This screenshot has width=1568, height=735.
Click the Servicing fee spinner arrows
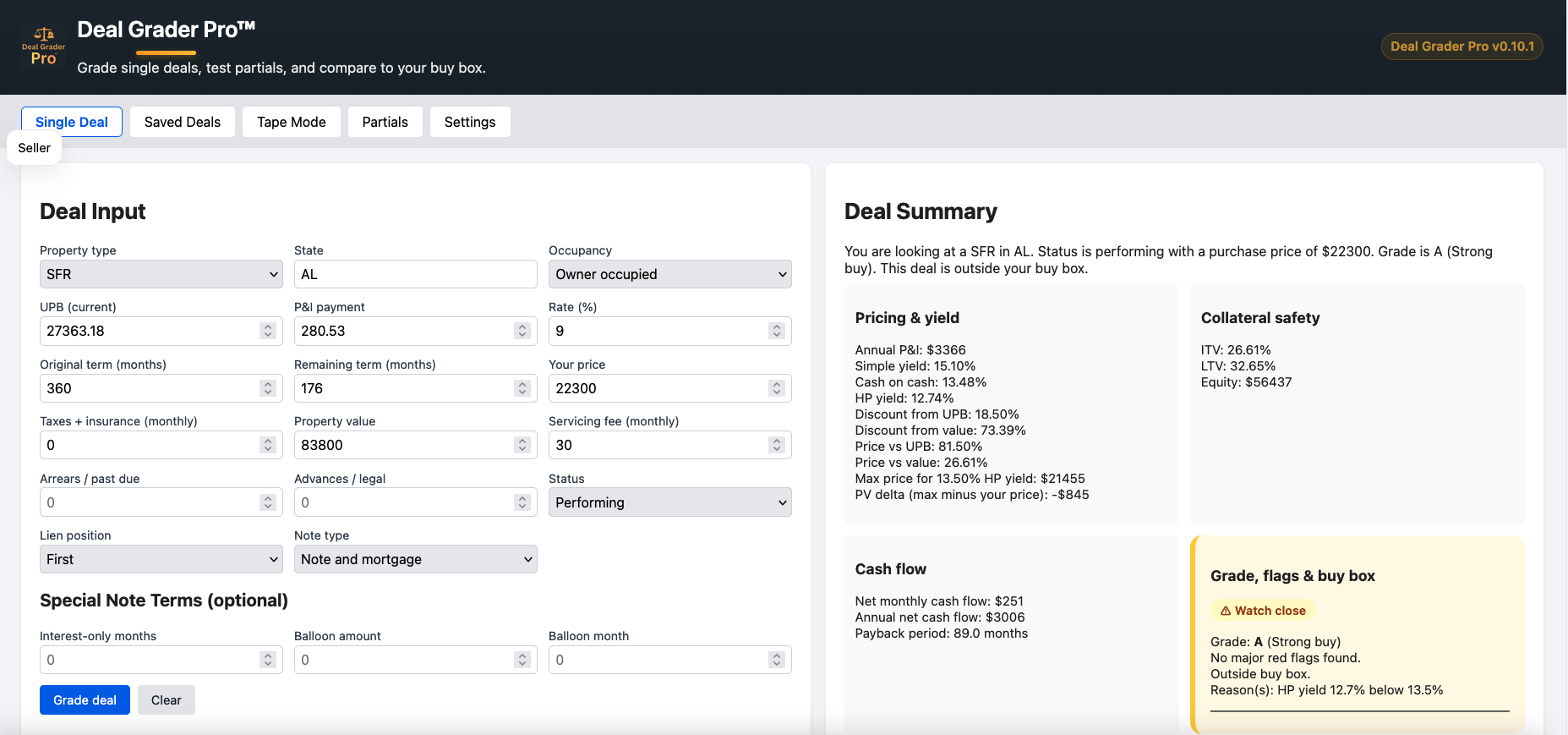pos(777,445)
